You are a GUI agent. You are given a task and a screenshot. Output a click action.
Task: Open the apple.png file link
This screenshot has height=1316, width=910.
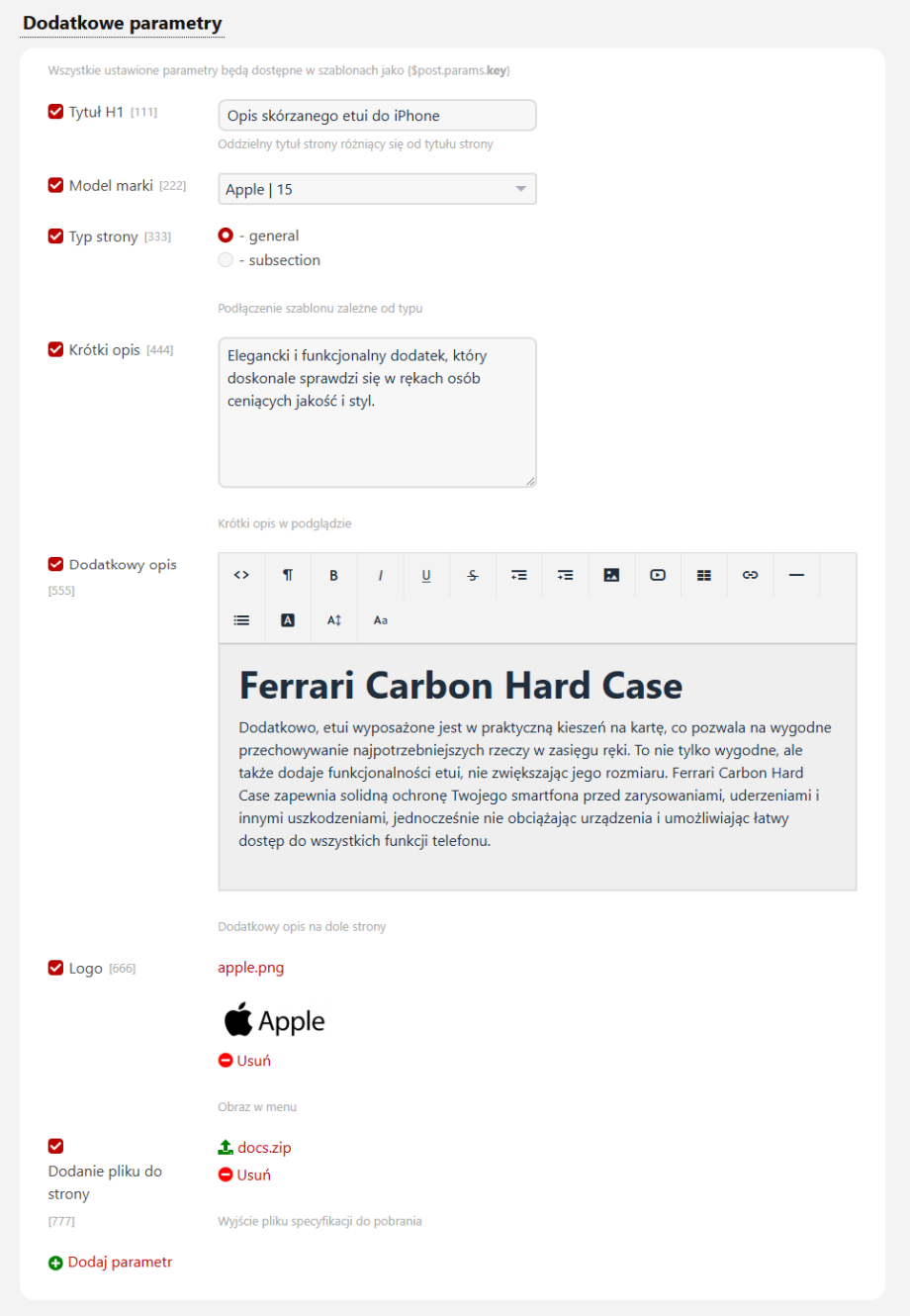(250, 968)
